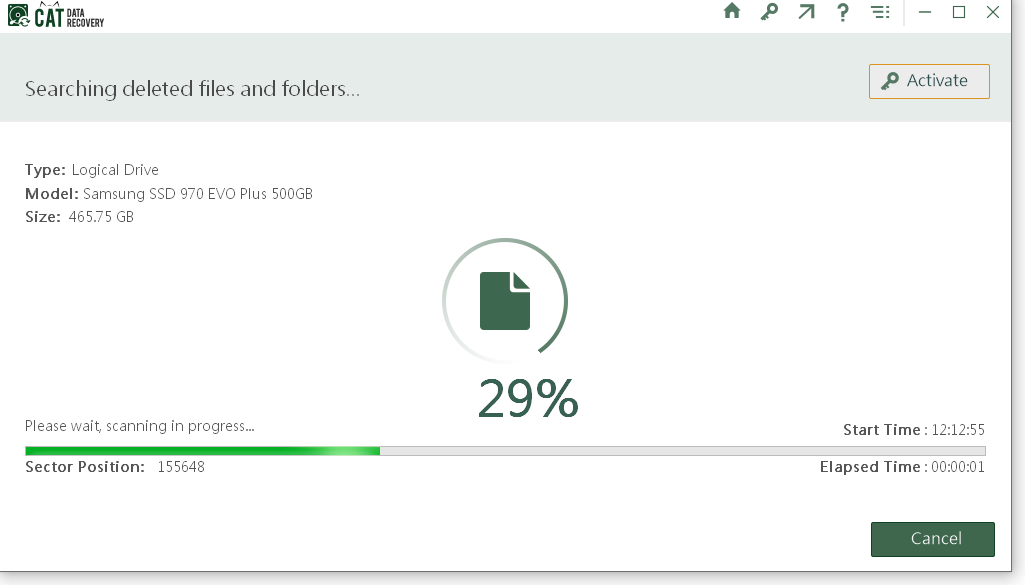Click the 29% progress indicator

click(x=528, y=398)
